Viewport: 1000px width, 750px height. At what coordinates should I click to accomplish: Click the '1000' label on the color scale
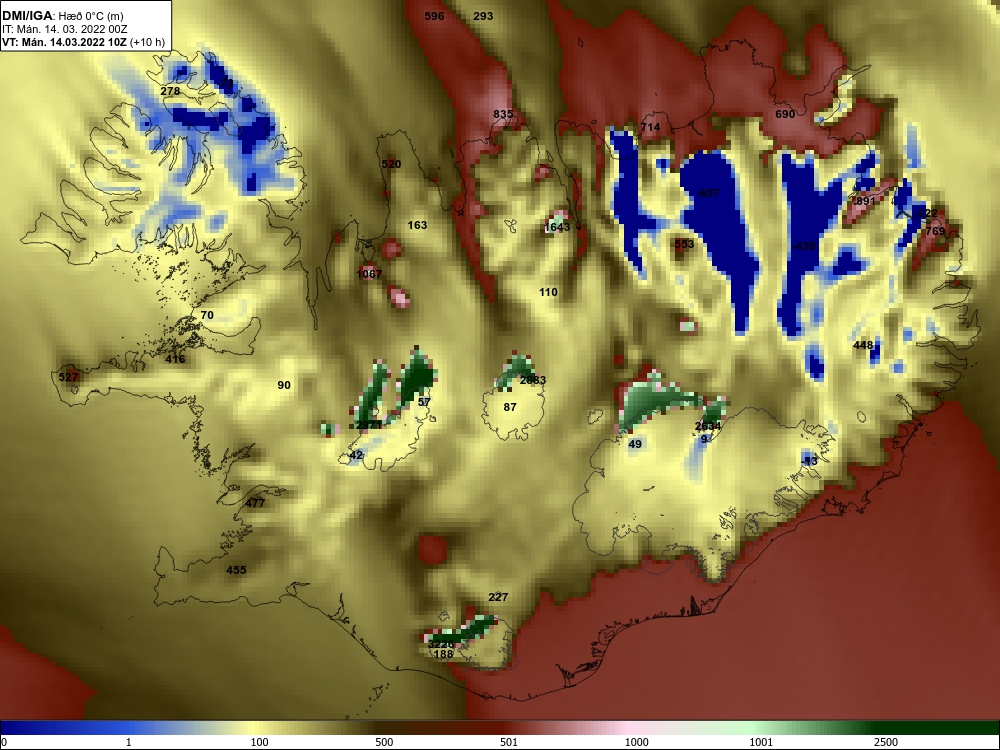tap(636, 742)
